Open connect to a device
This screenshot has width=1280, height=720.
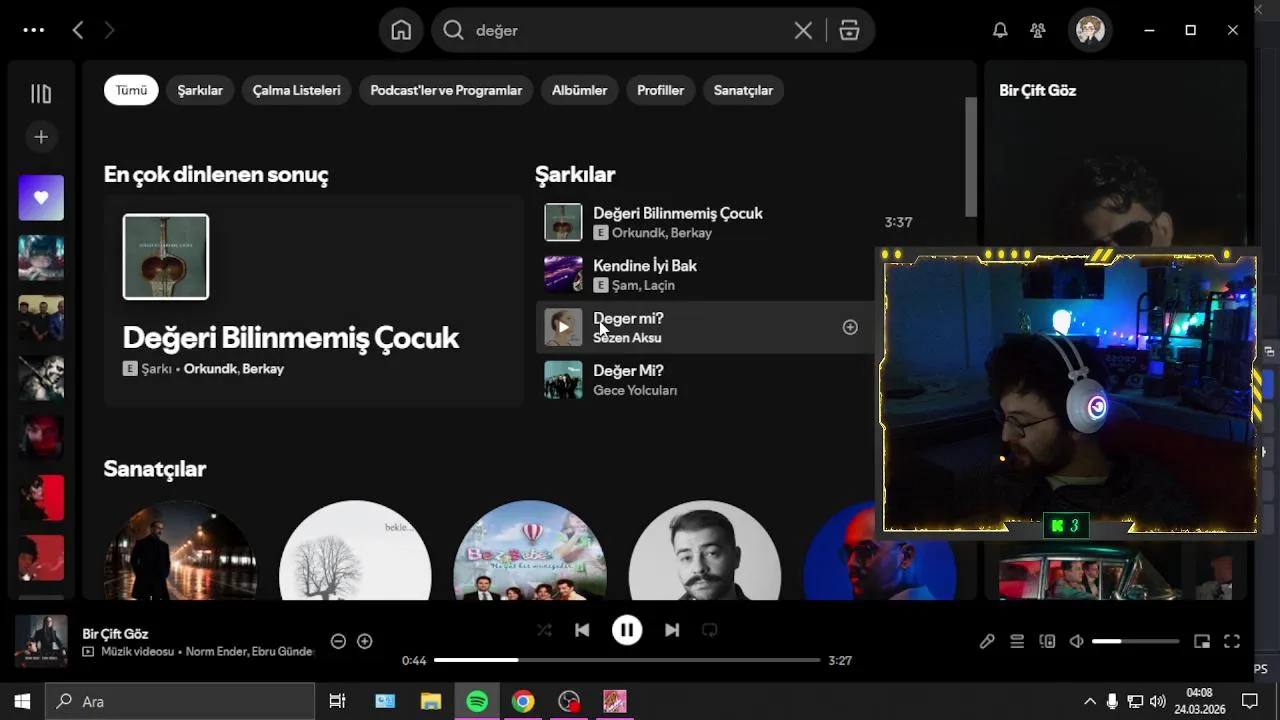(x=1047, y=641)
